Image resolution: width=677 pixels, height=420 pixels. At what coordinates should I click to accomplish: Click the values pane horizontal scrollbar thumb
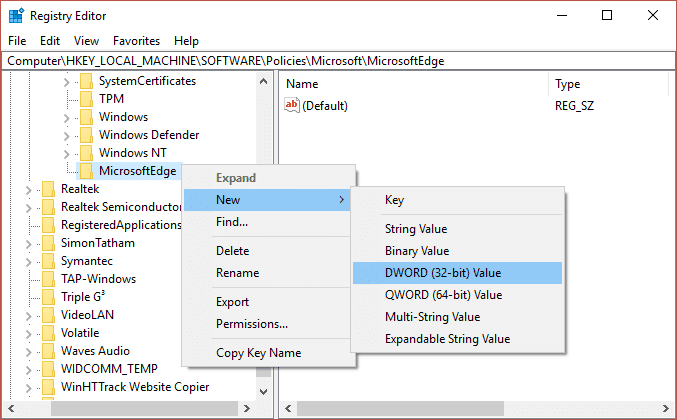[400, 408]
